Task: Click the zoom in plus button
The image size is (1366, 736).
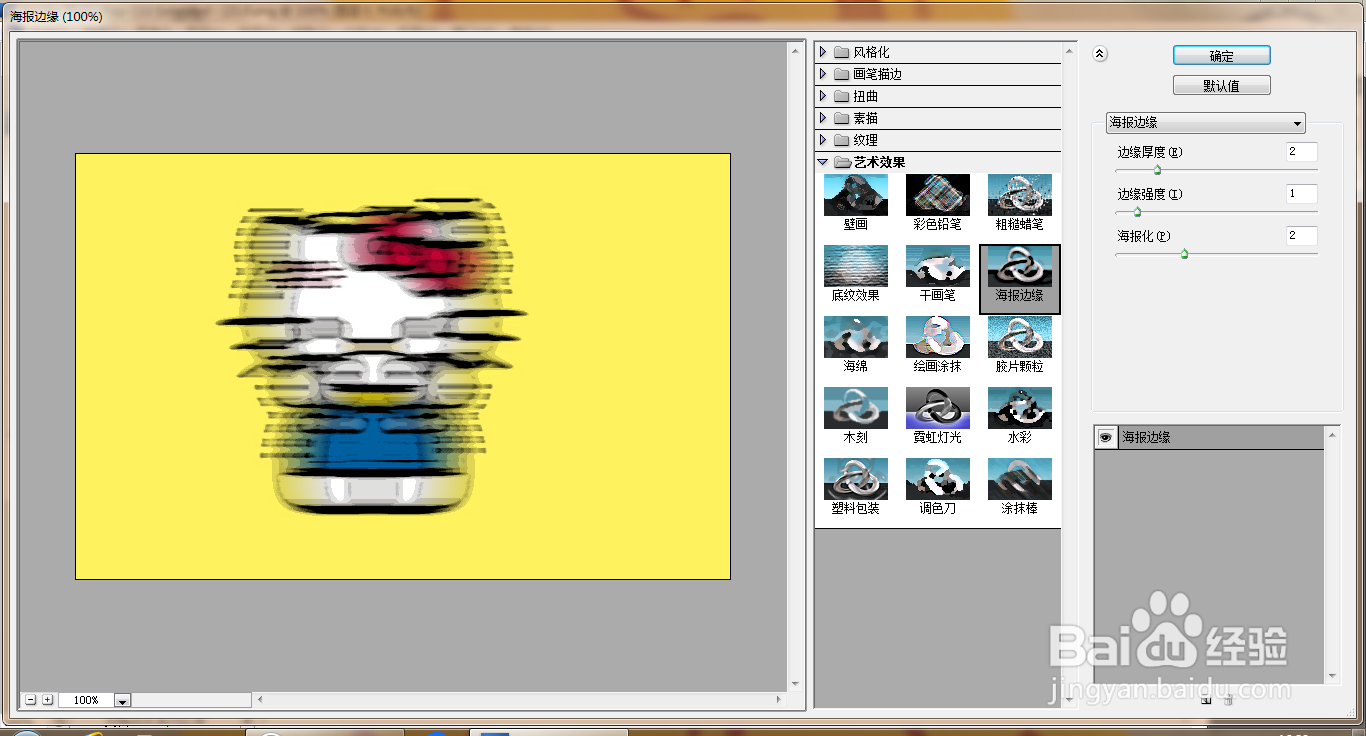Action: point(47,700)
